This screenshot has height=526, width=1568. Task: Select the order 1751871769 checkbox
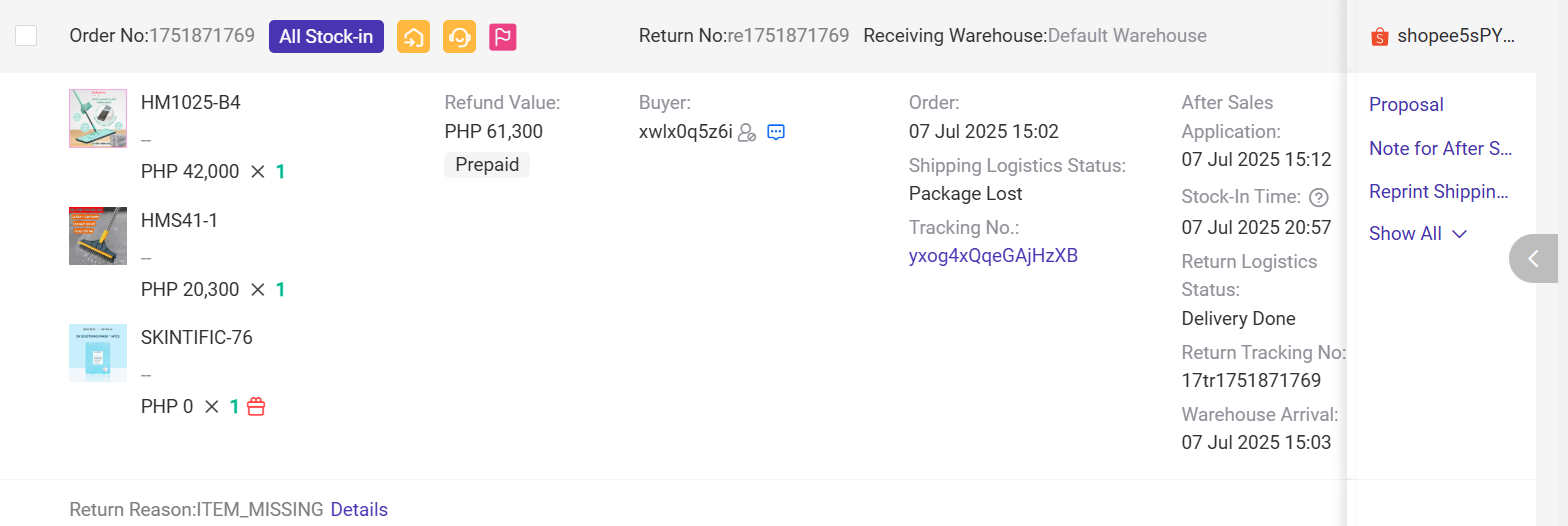tap(26, 36)
